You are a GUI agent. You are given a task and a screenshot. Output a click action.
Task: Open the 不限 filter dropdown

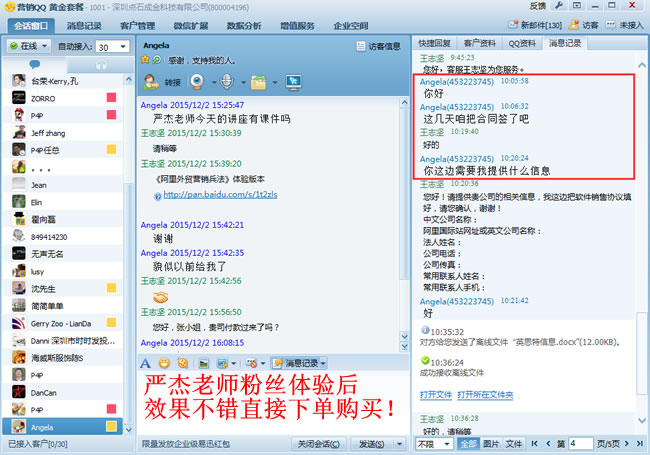coord(434,444)
